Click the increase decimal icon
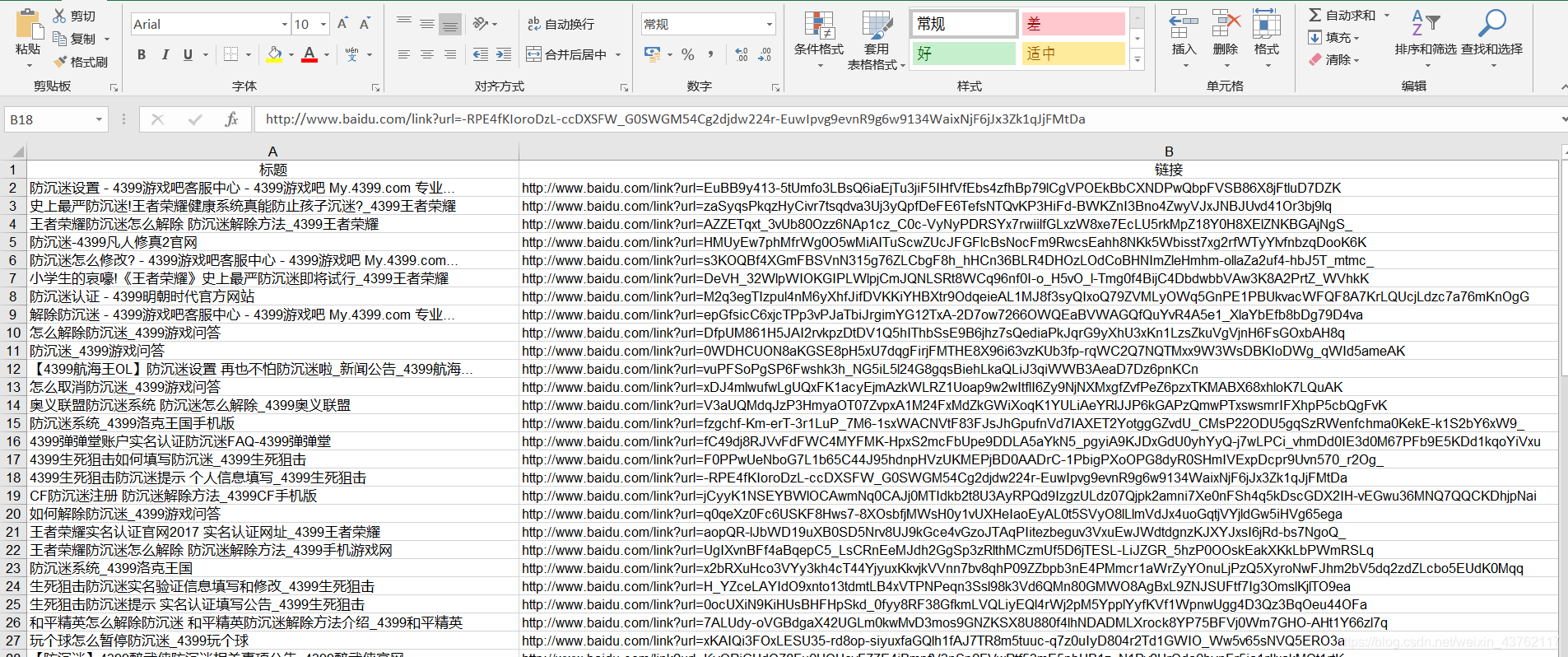This screenshot has width=1568, height=657. tap(742, 54)
